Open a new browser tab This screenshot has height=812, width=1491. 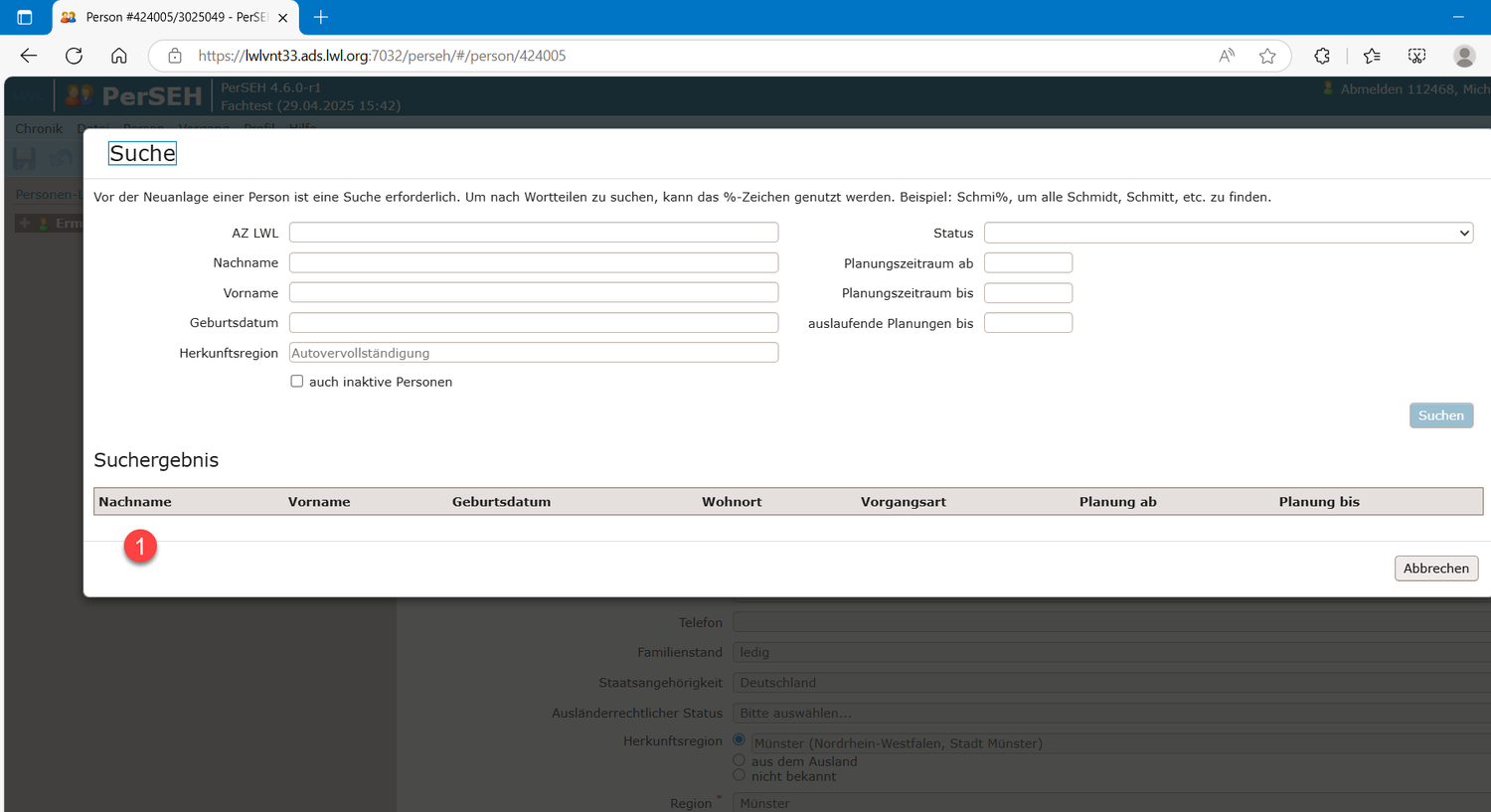tap(321, 17)
